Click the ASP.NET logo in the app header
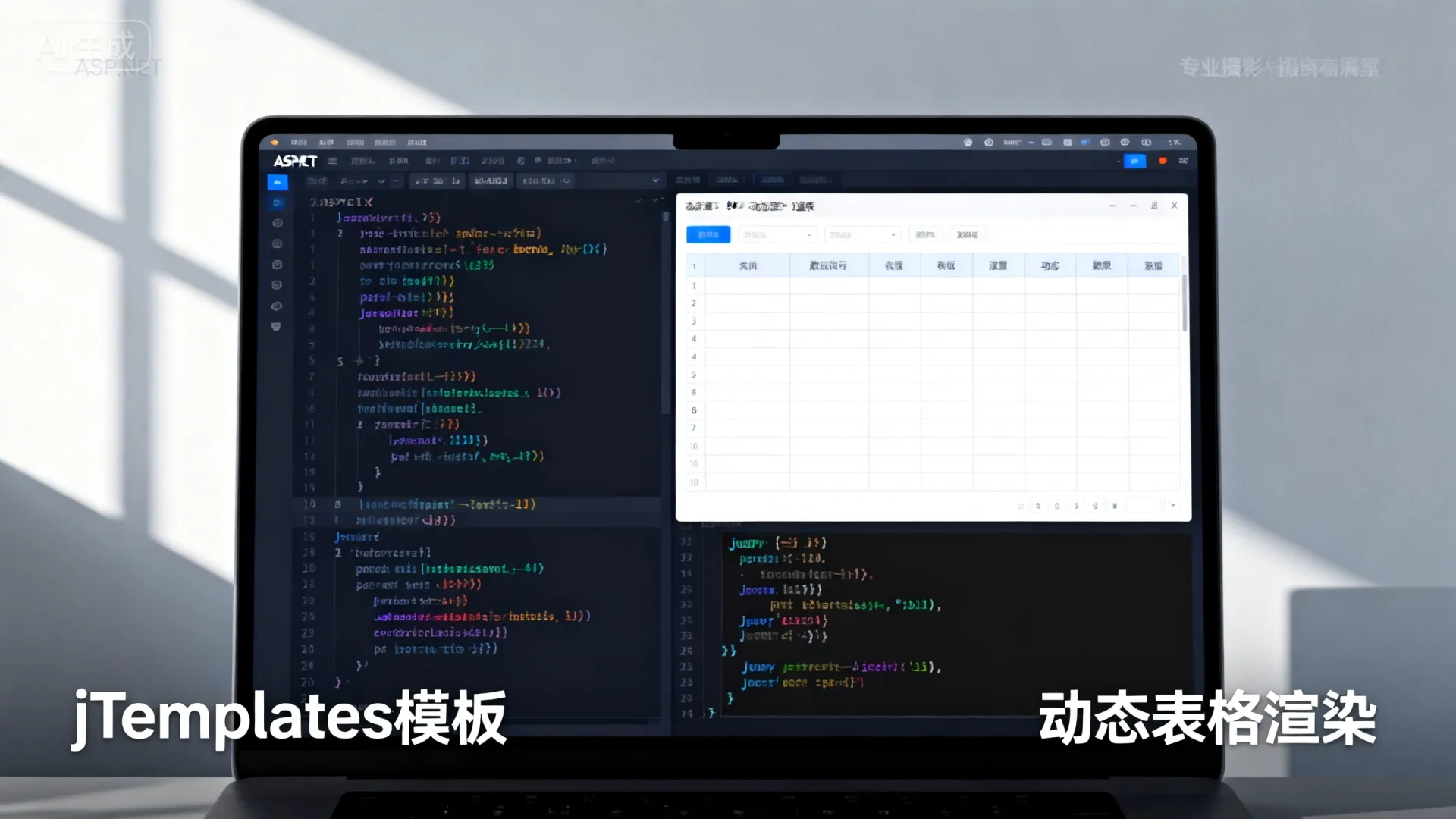The height and width of the screenshot is (819, 1456). [295, 161]
